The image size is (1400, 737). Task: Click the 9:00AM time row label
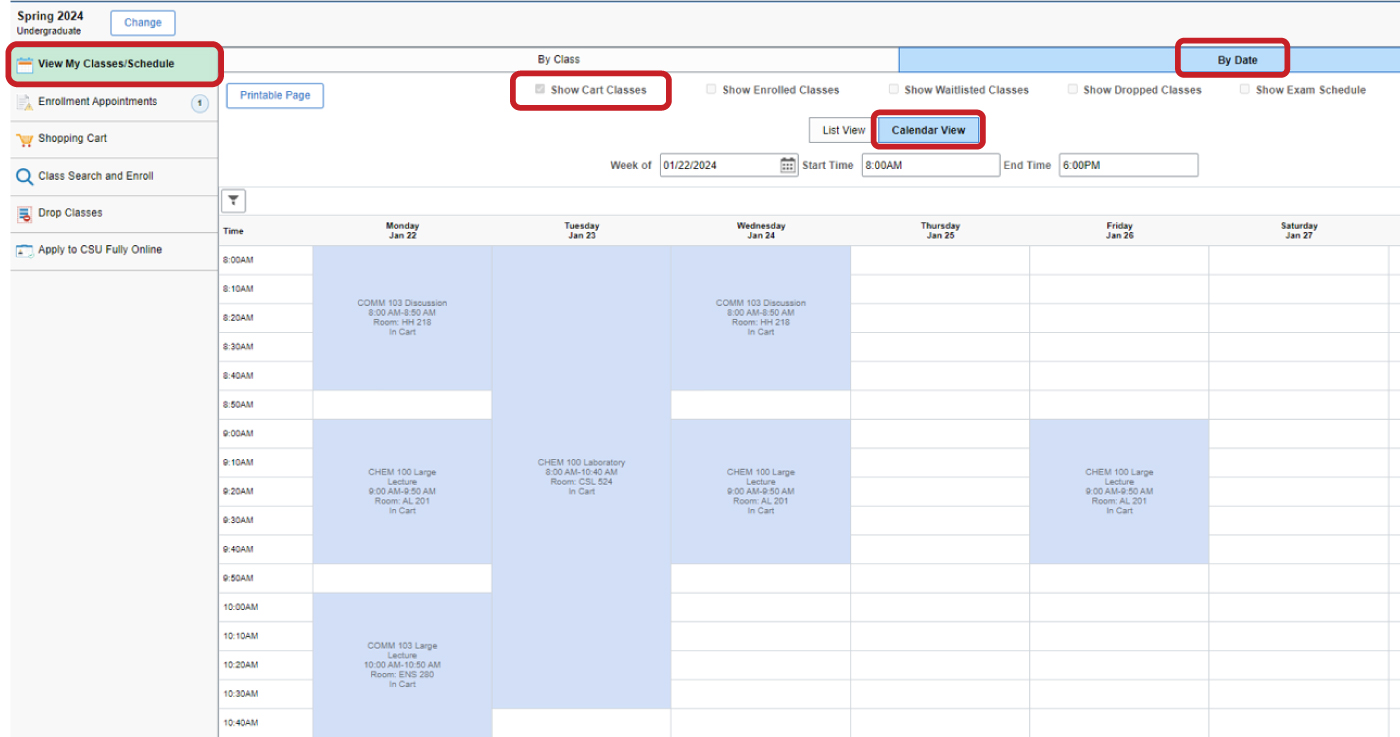pos(238,434)
